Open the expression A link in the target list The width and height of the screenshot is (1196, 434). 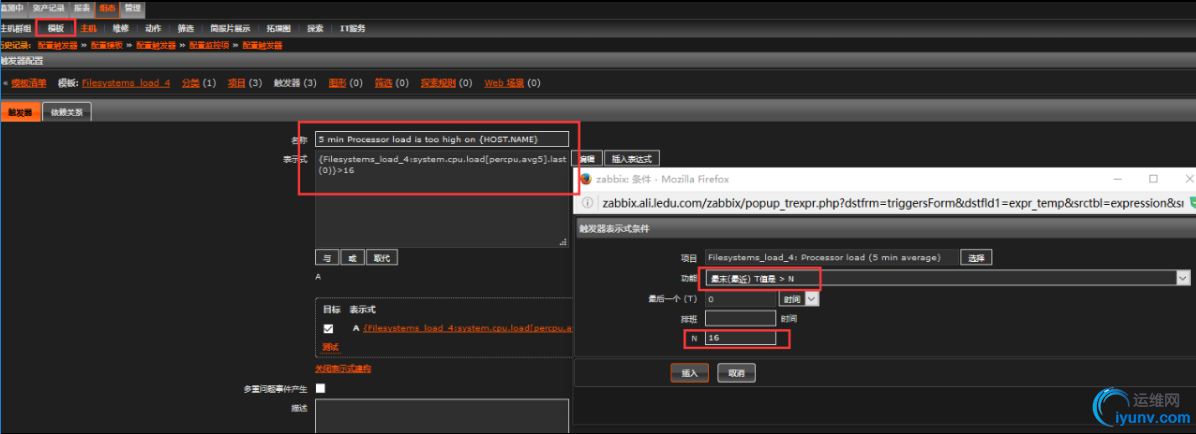(468, 328)
